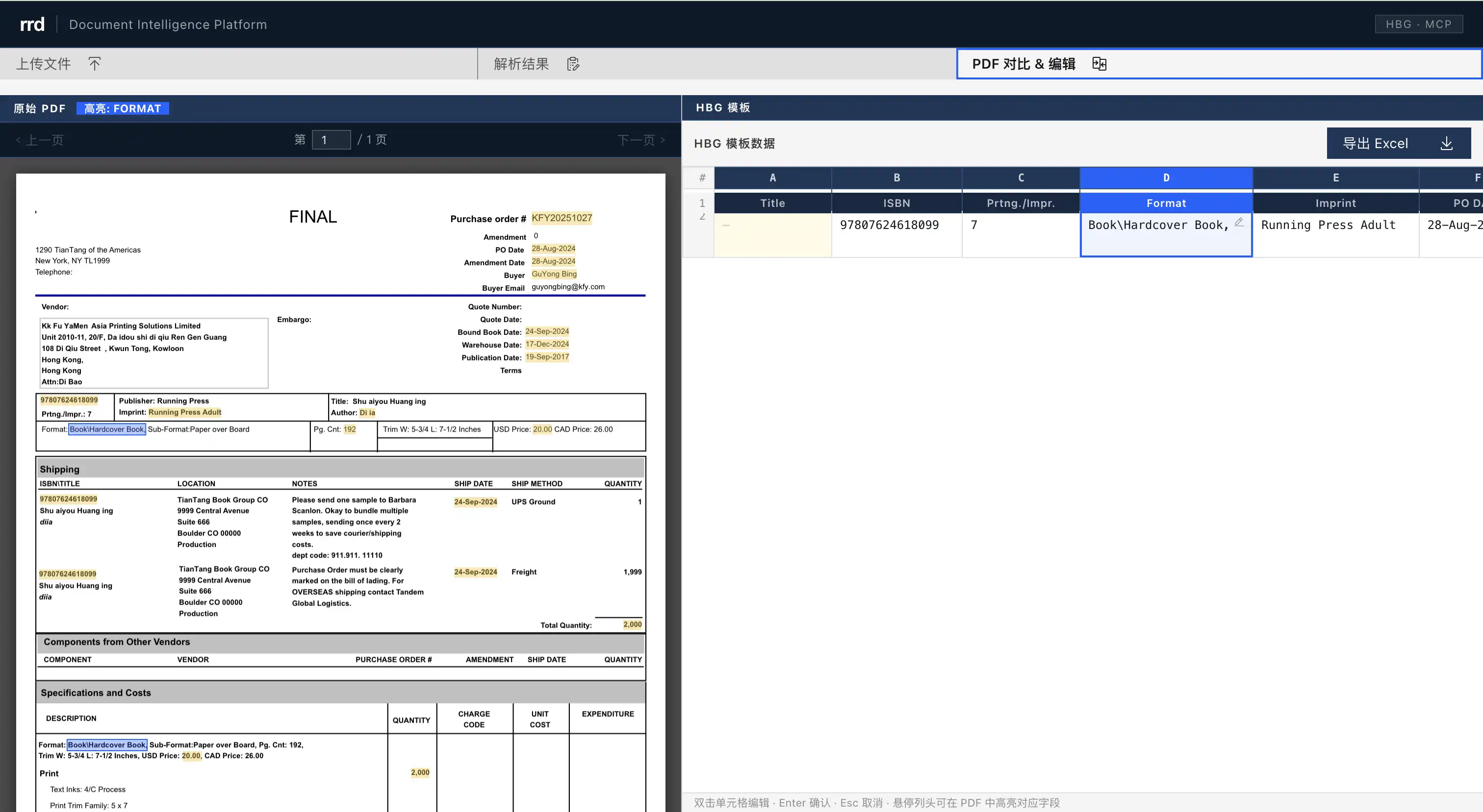Click the rrd logo

click(32, 24)
